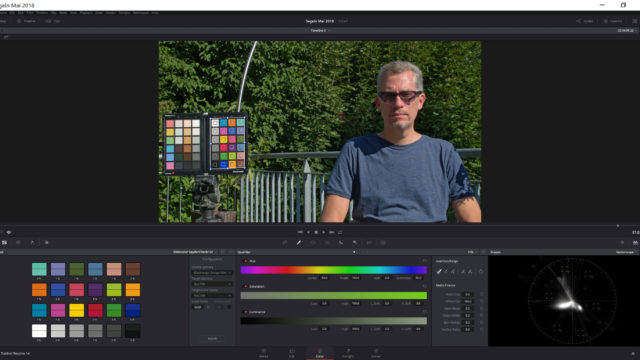Switch to the Color page tab
The height and width of the screenshot is (360, 640).
[x=320, y=353]
